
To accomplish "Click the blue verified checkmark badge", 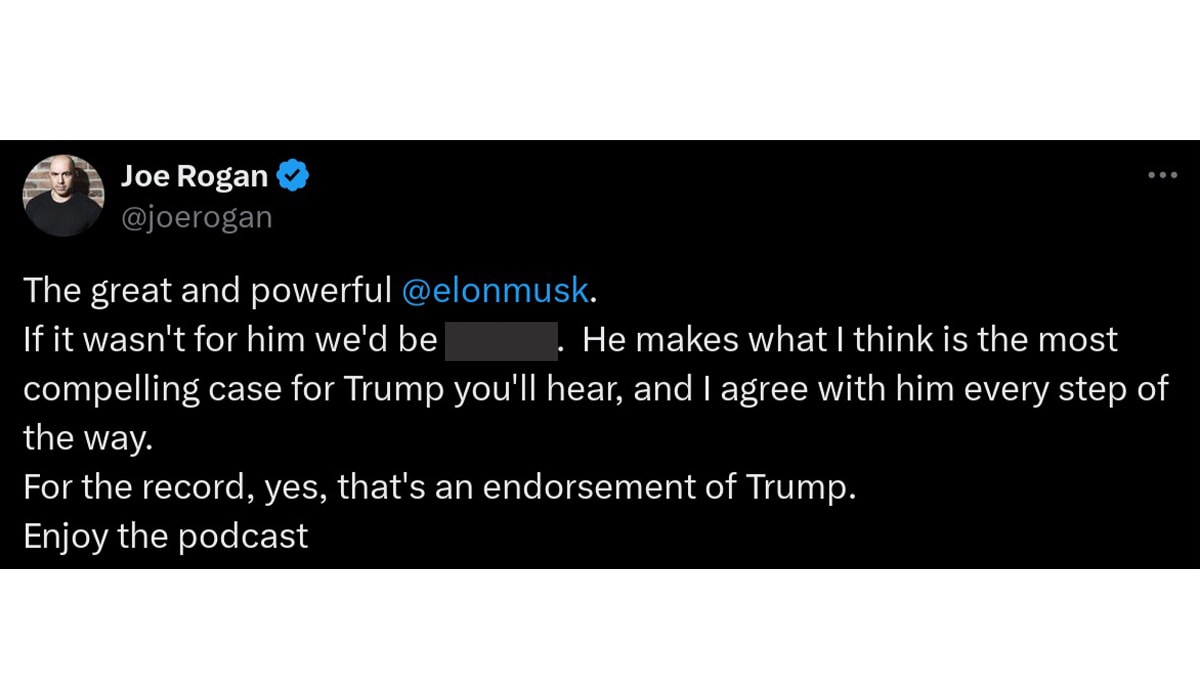I will tap(293, 176).
